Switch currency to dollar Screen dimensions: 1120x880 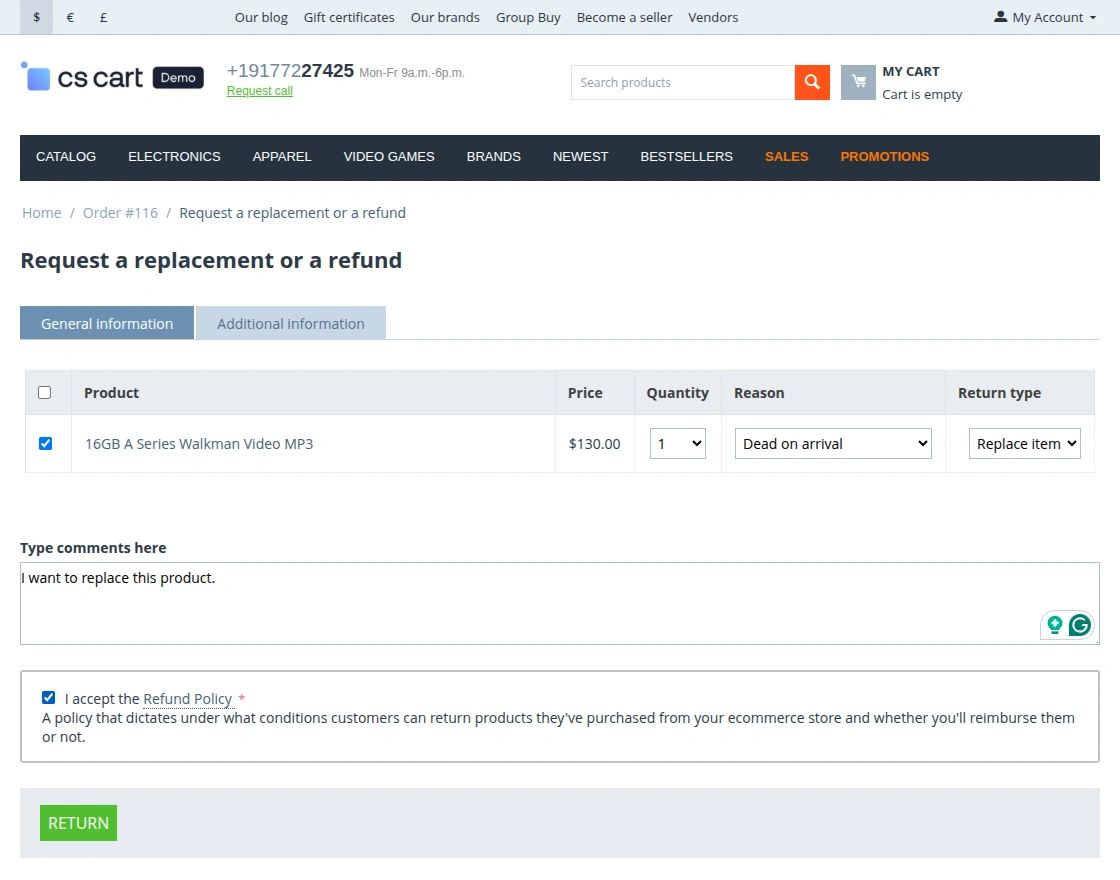36,17
